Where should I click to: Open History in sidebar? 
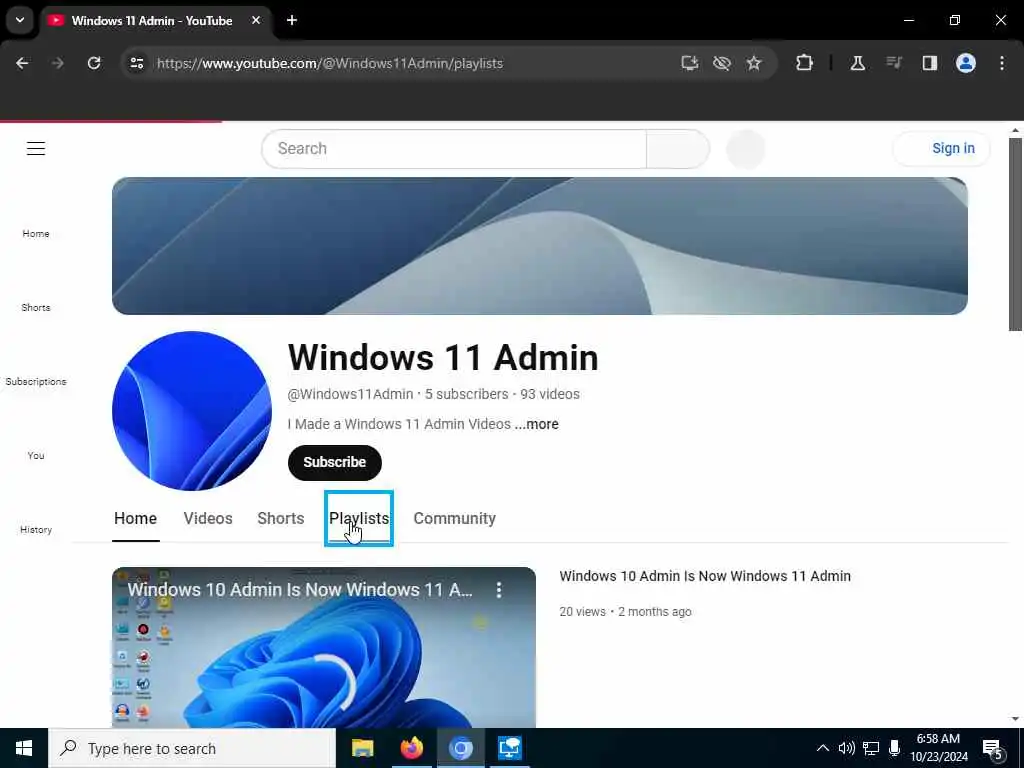coord(36,529)
